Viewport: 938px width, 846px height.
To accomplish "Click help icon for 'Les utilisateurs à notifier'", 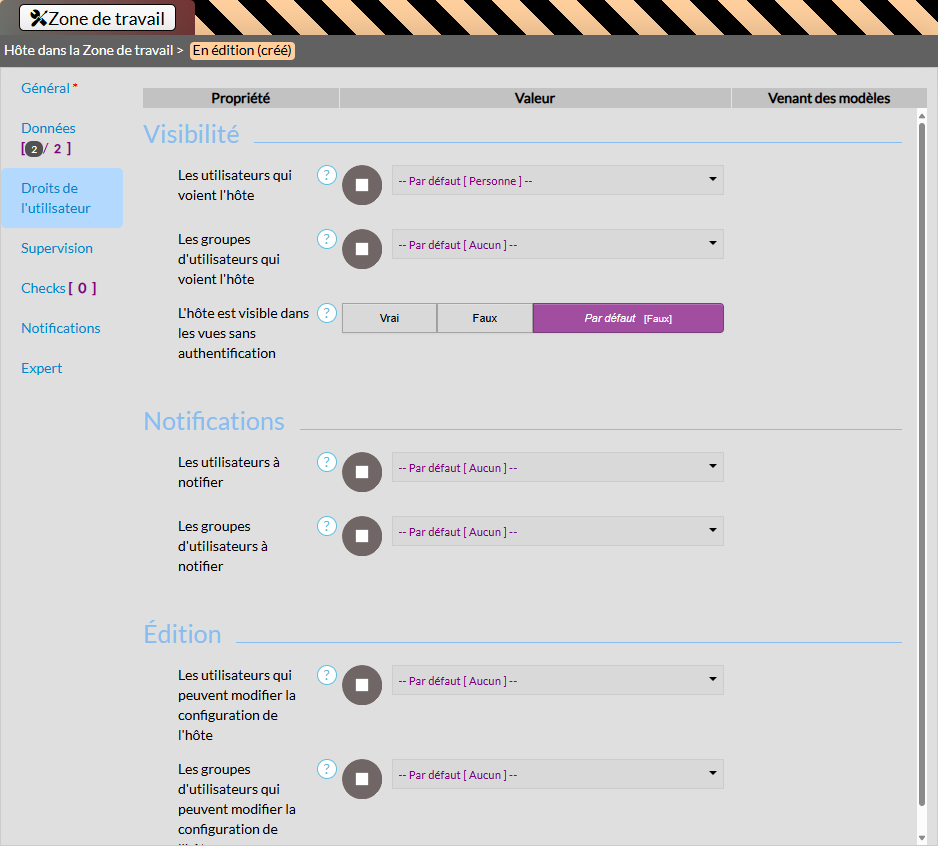I will pyautogui.click(x=327, y=462).
